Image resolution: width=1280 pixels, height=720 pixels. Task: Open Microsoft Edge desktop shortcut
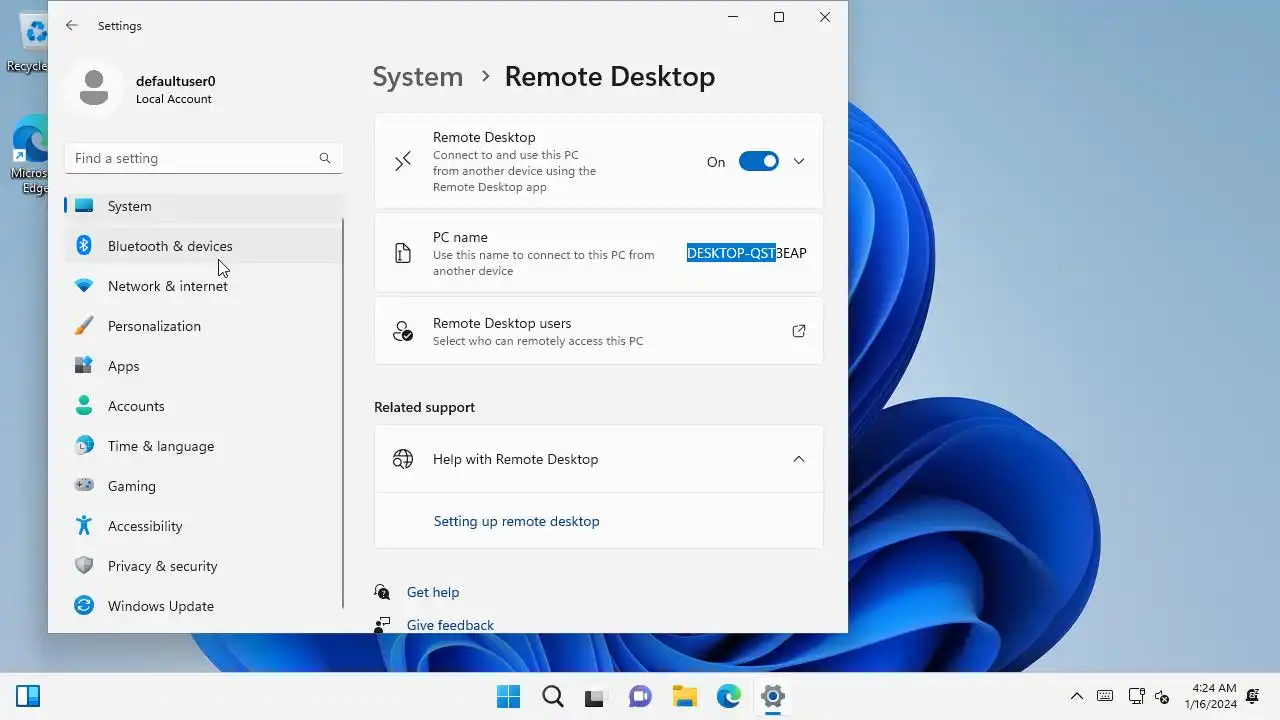click(30, 155)
